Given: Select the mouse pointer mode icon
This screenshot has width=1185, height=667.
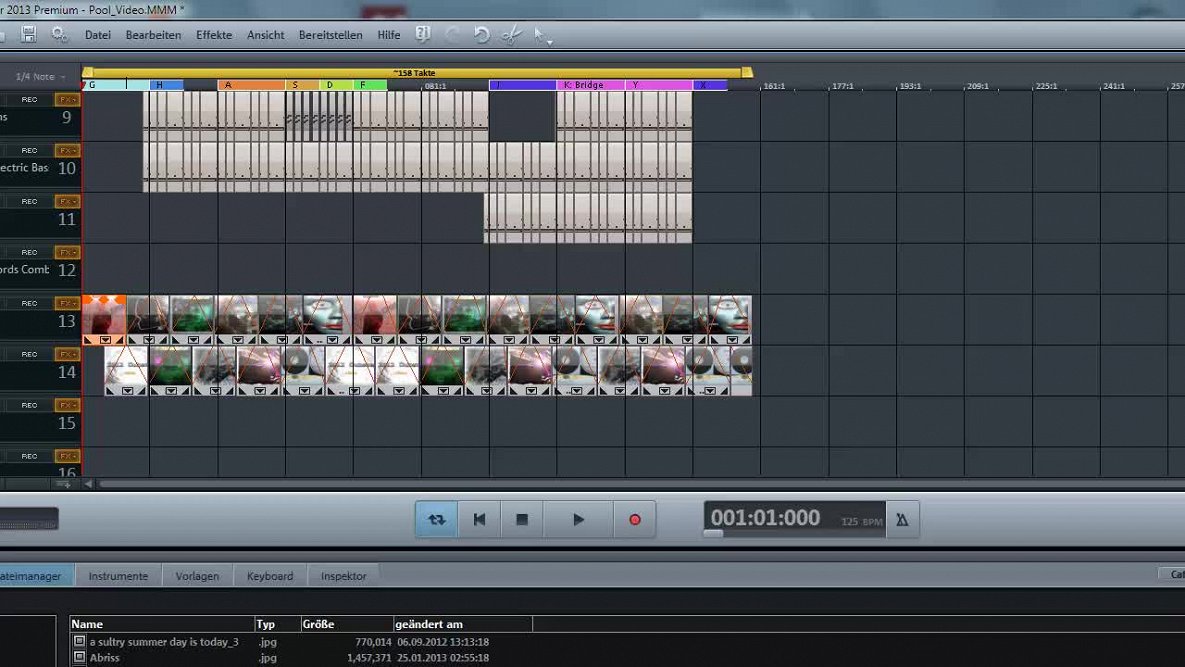Looking at the screenshot, I should coord(537,33).
